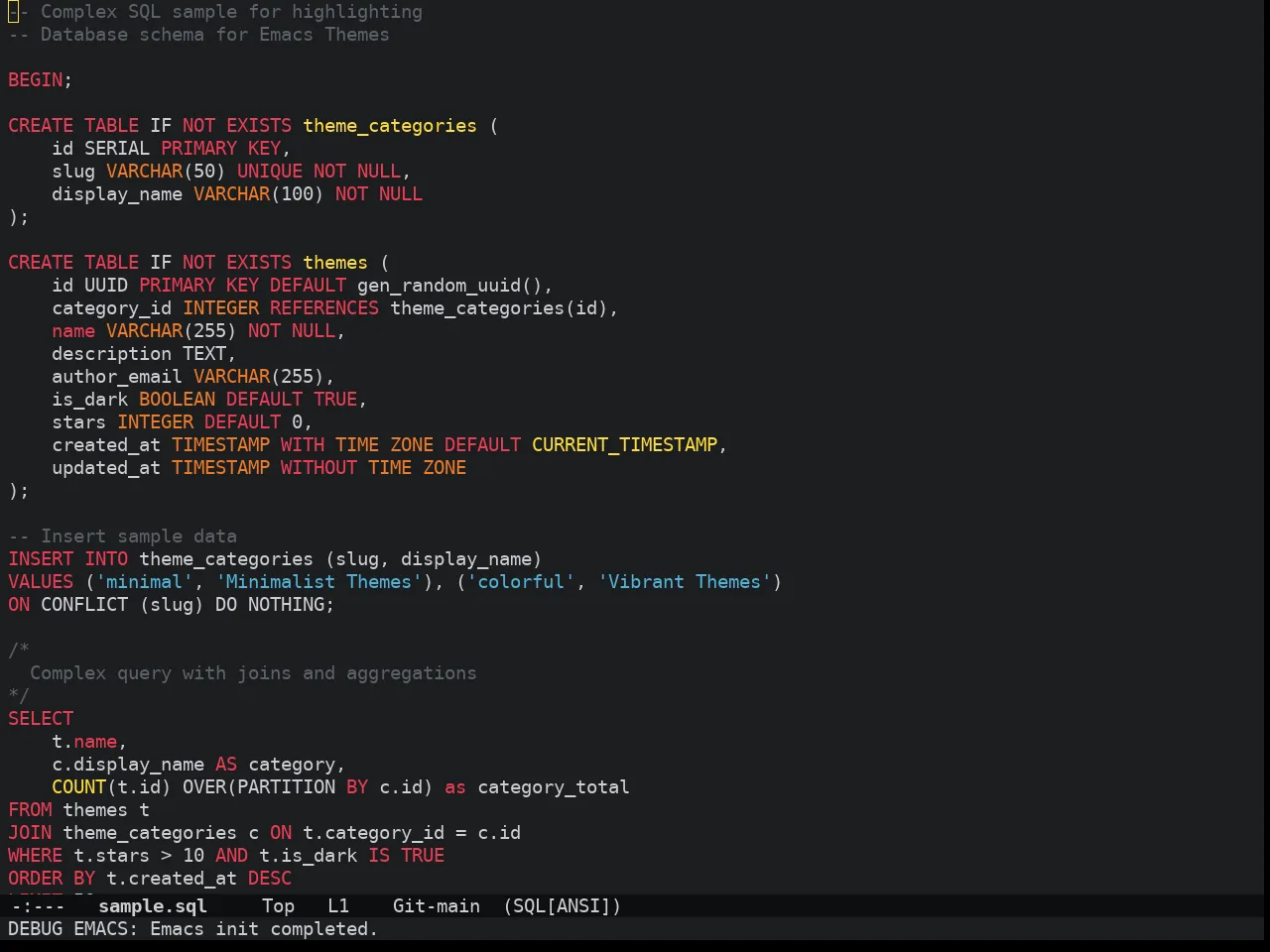Viewport: 1270px width, 952px height.
Task: Click the description TEXT column line
Action: (144, 354)
